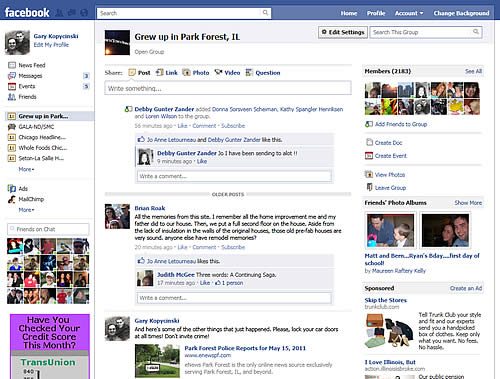Image resolution: width=500 pixels, height=379 pixels.
Task: Open Brian Roak's profile link
Action: click(x=150, y=208)
